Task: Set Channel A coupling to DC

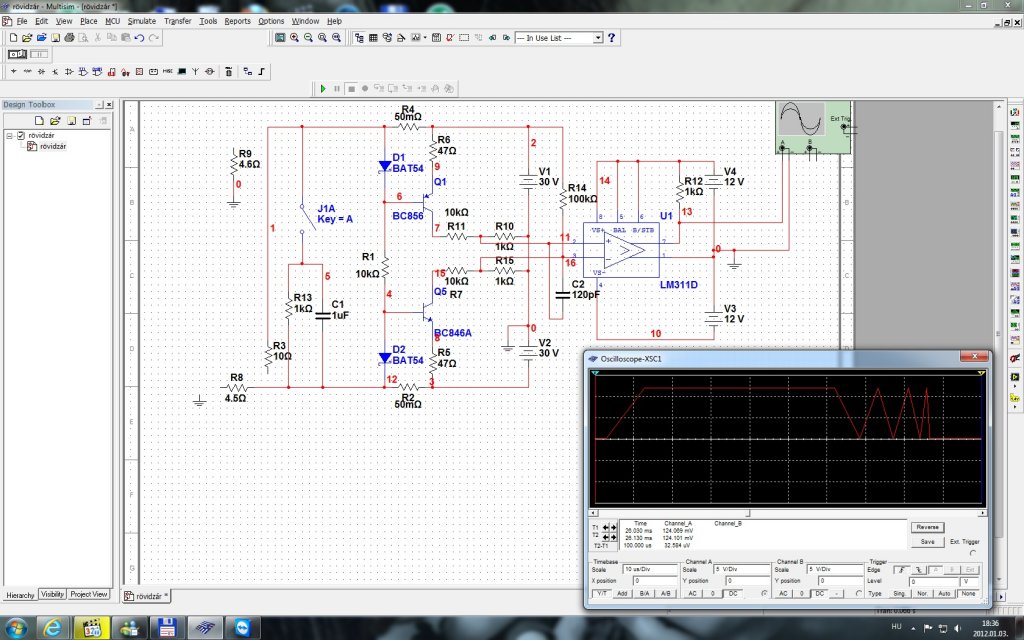Action: [x=733, y=593]
